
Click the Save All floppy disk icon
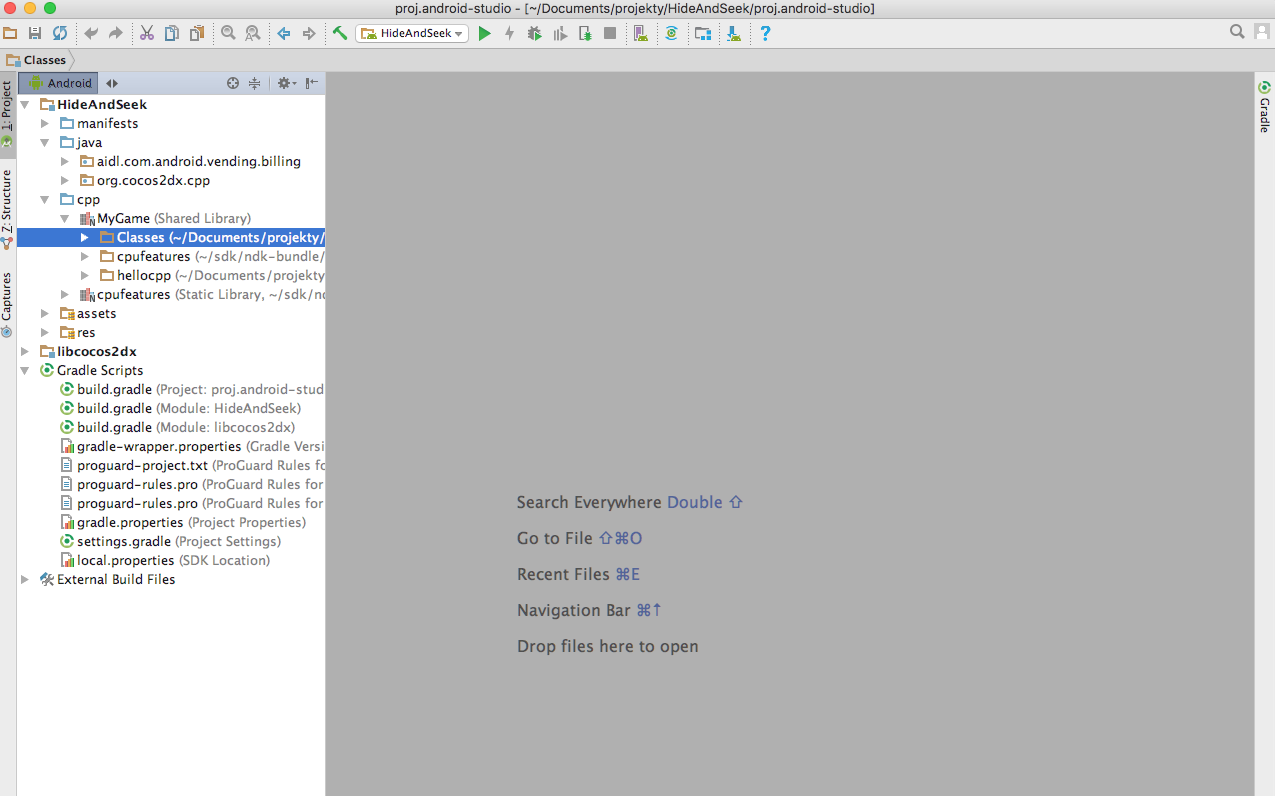pos(35,33)
